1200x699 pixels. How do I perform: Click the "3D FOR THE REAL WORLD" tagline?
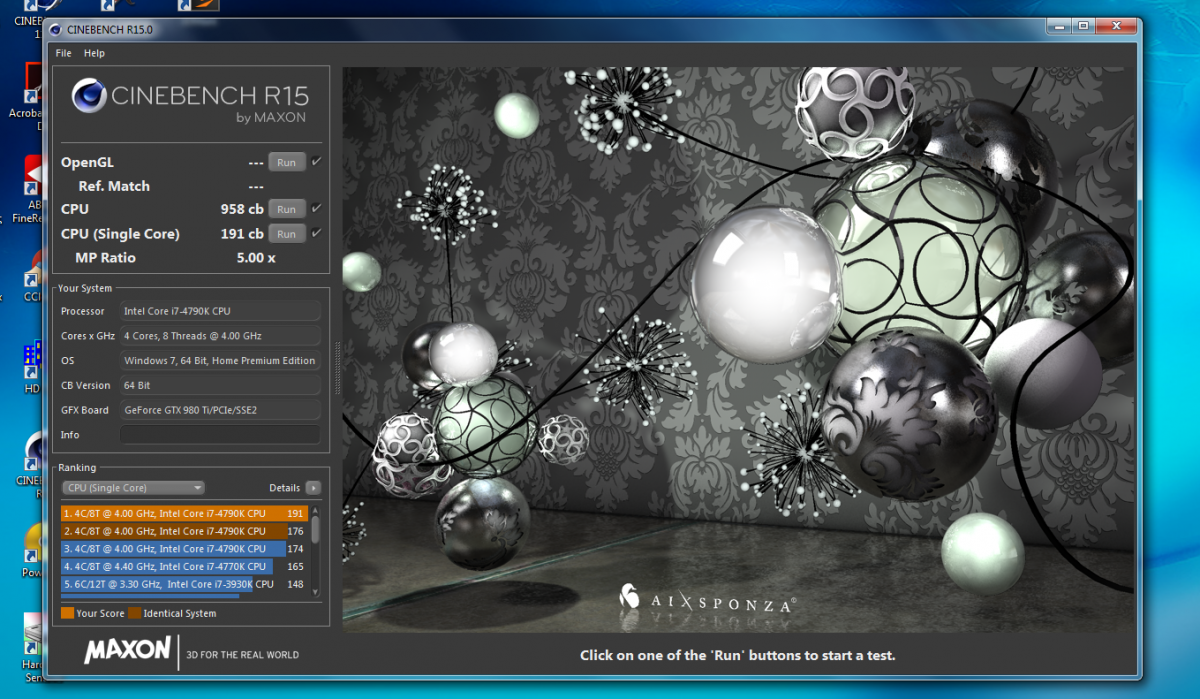[243, 655]
